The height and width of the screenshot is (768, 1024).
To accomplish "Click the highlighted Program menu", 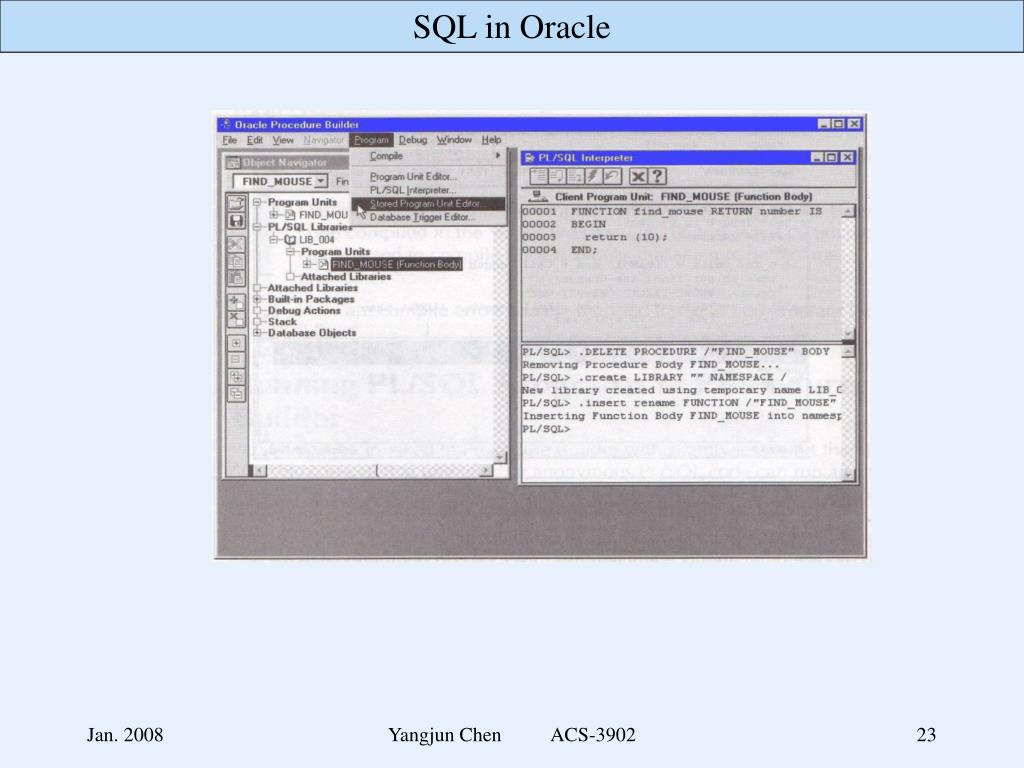I will [x=371, y=140].
